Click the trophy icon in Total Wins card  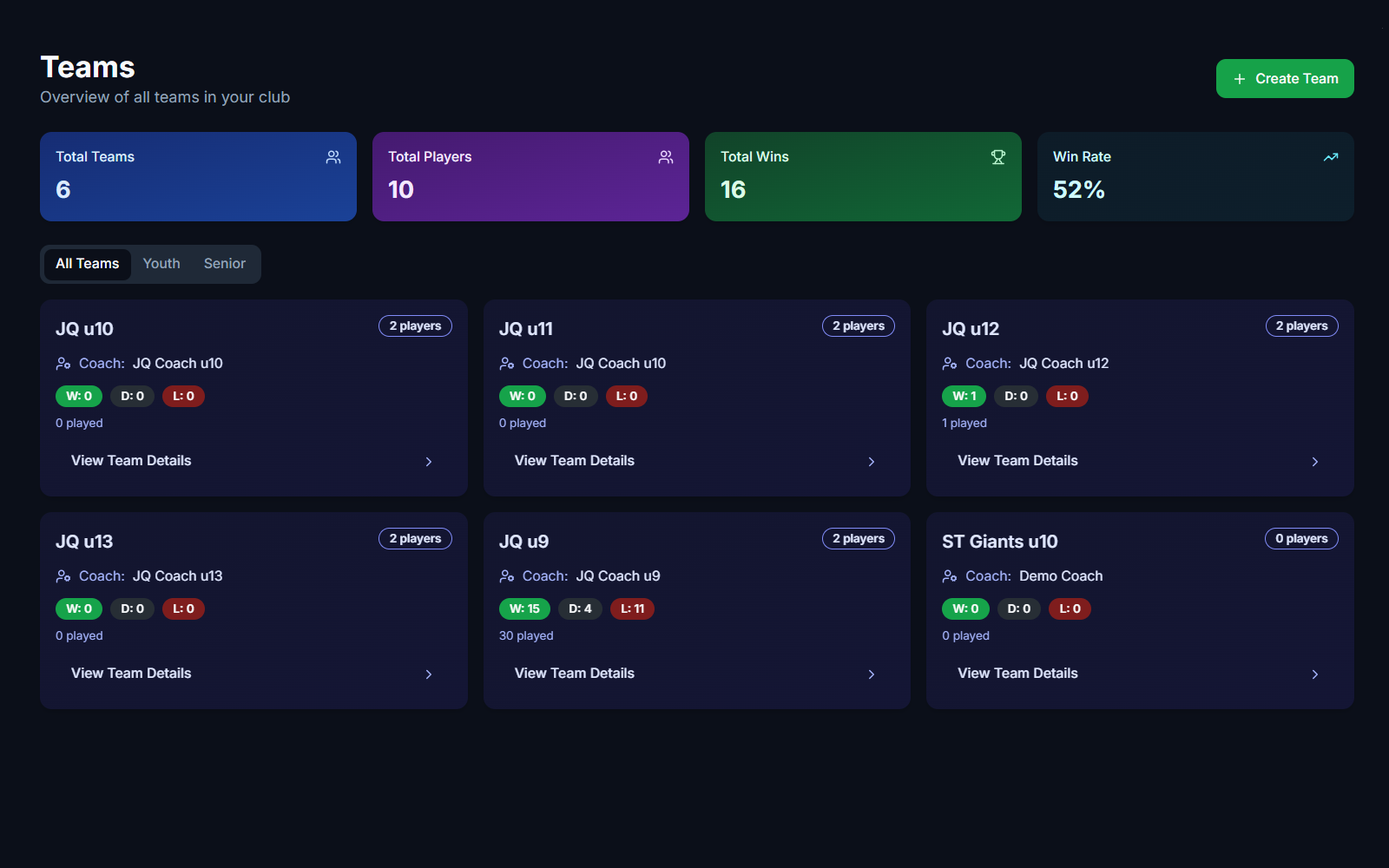[x=998, y=157]
